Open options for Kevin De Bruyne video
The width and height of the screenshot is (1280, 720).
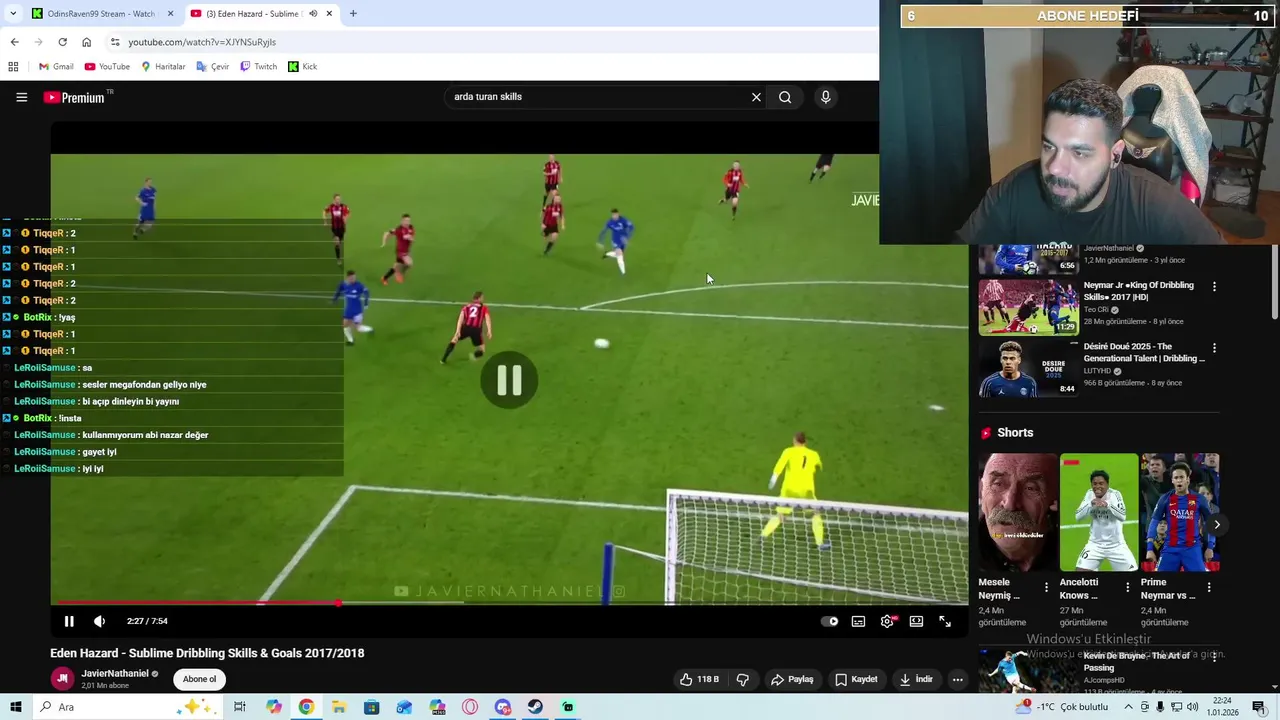coord(1214,657)
